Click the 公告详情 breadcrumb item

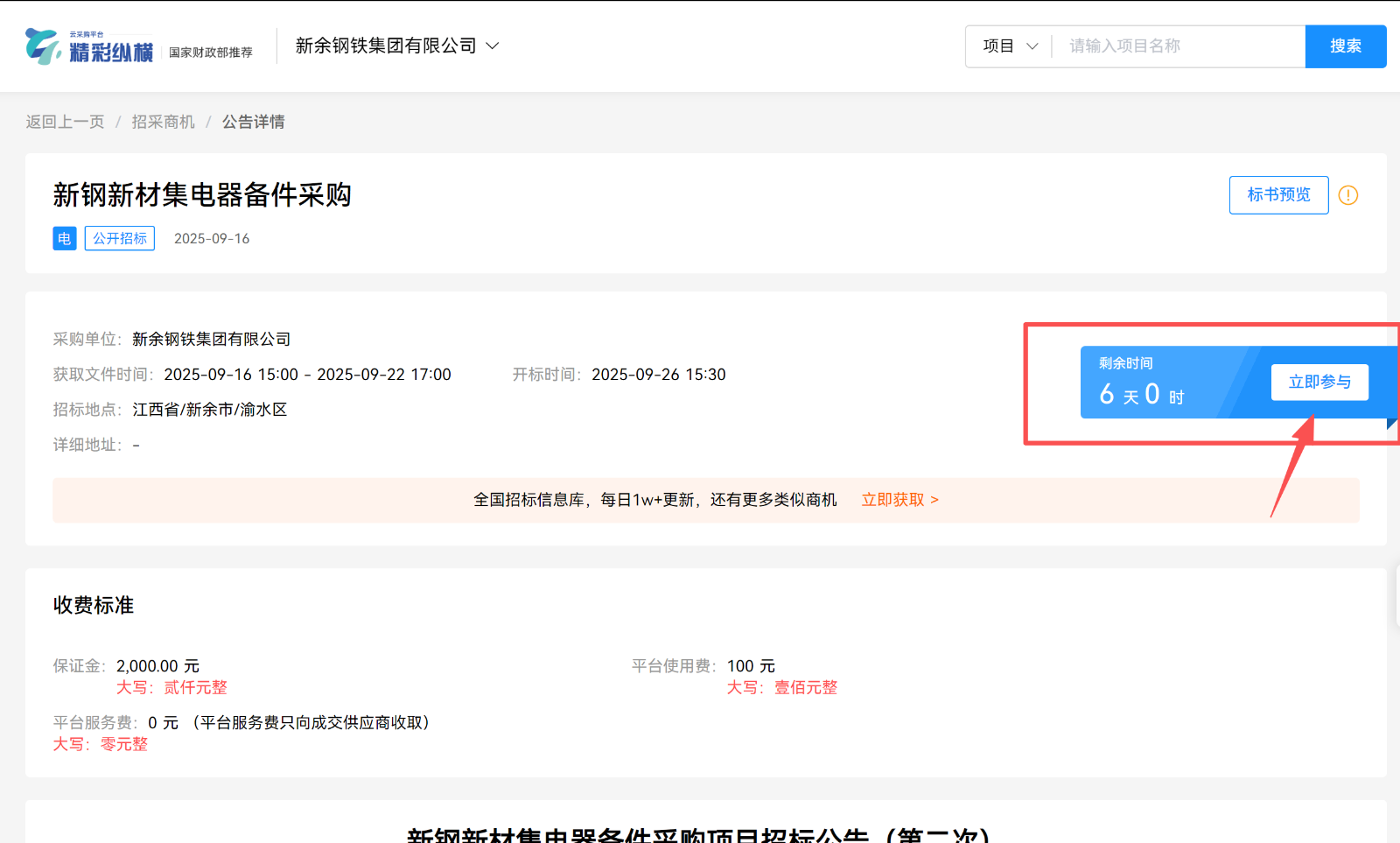(x=253, y=122)
